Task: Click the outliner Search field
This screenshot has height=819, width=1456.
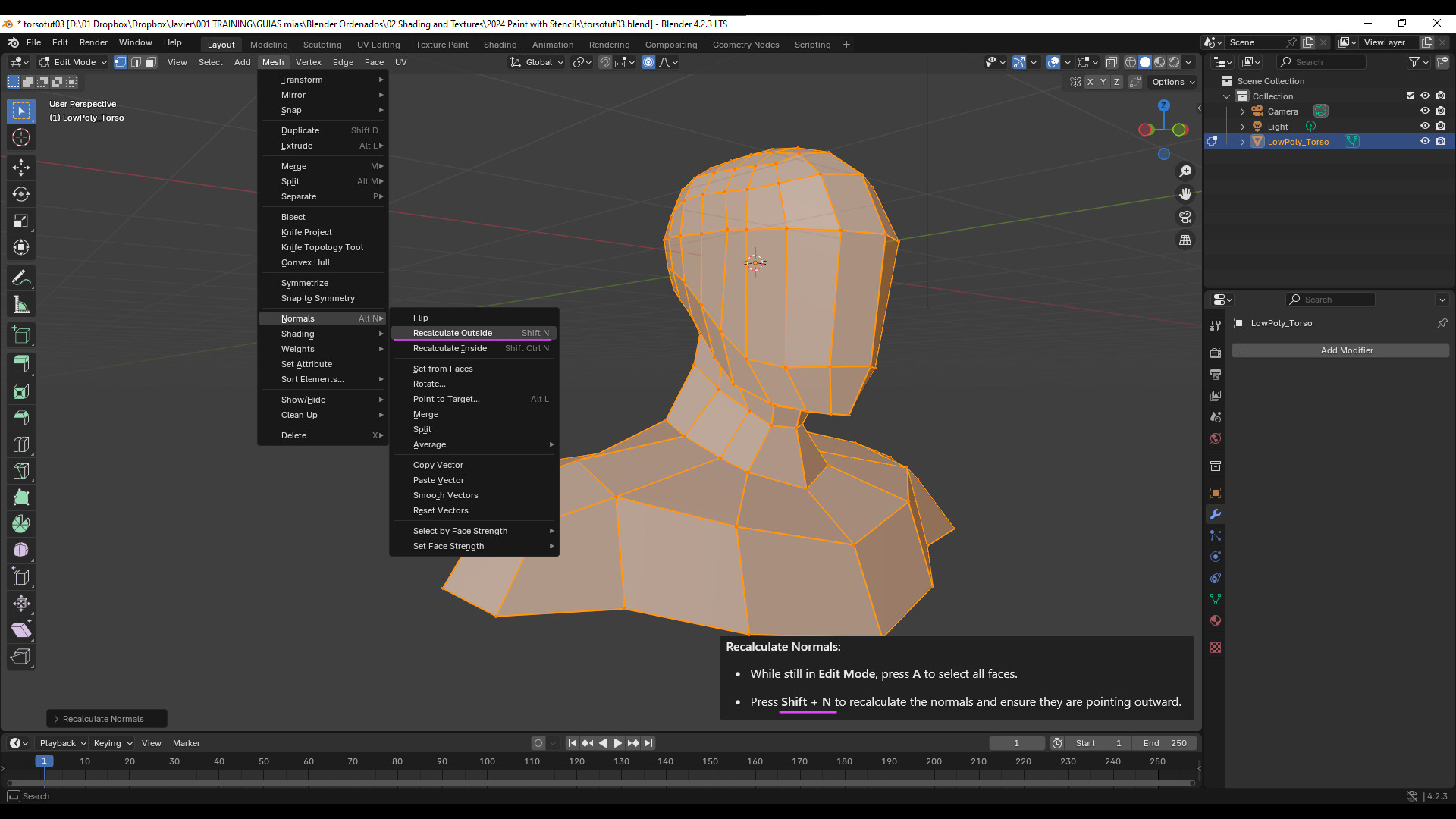Action: coord(1321,62)
